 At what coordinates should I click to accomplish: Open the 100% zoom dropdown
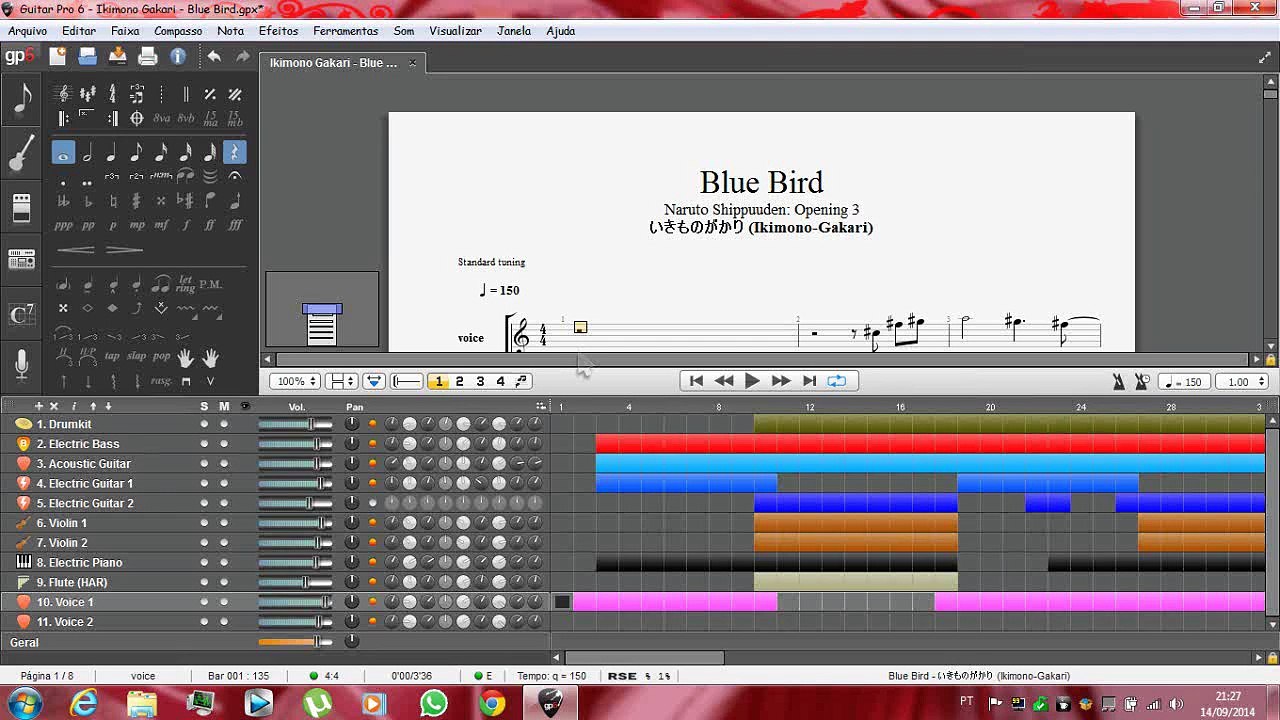coord(296,381)
